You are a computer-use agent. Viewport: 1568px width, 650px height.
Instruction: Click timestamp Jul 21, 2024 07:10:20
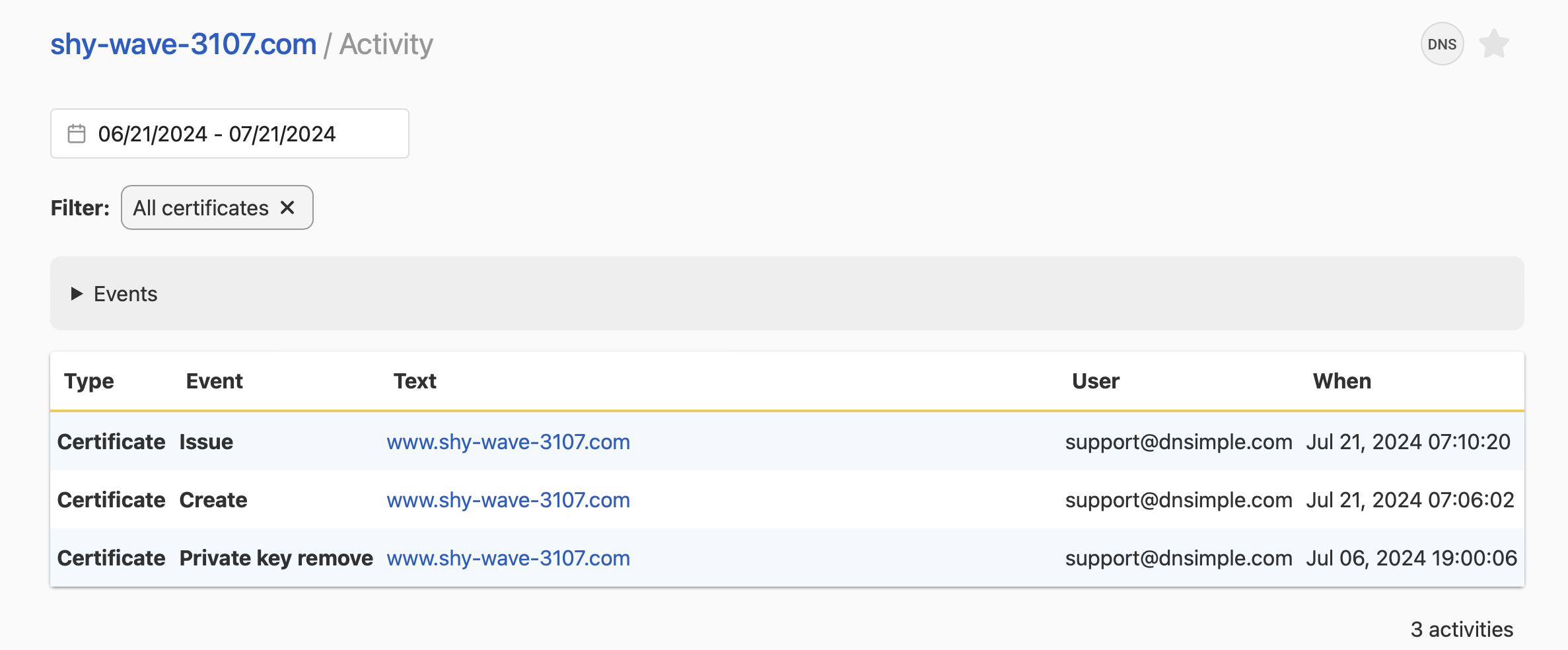(x=1408, y=442)
